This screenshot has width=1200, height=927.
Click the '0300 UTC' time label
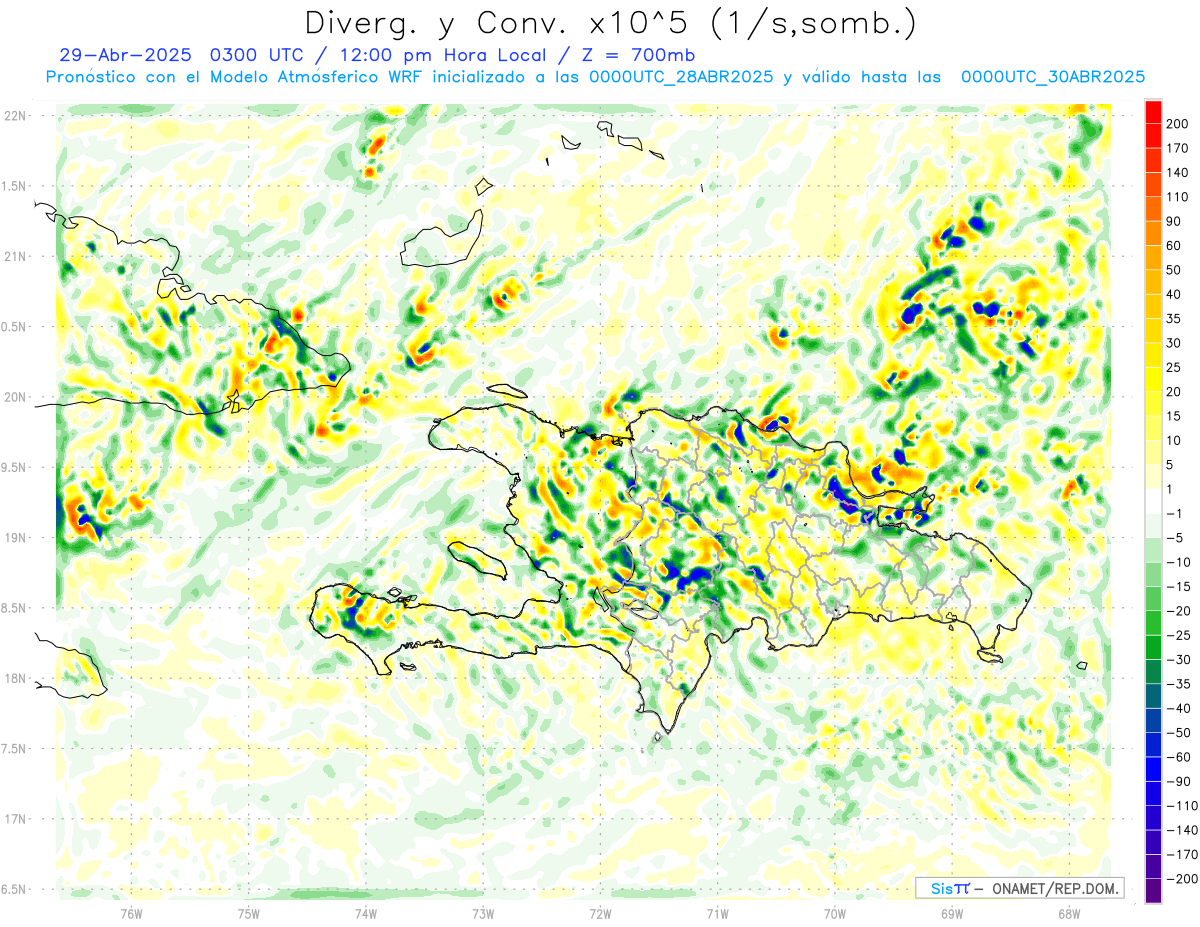(x=257, y=55)
